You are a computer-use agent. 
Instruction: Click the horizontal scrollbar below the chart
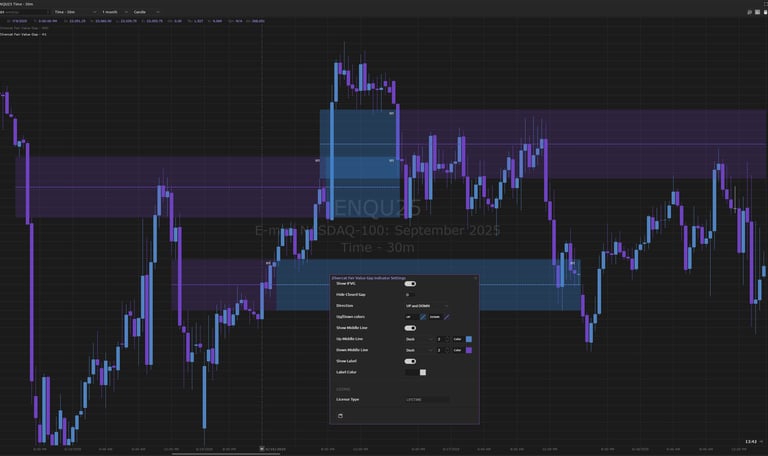[x=226, y=454]
